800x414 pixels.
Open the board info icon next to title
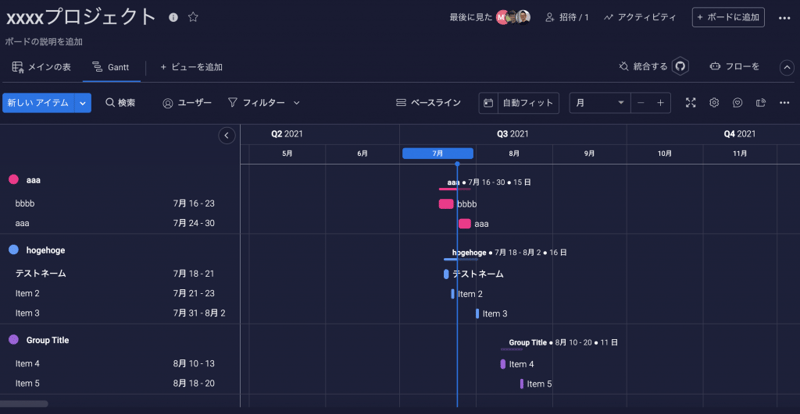(x=174, y=17)
